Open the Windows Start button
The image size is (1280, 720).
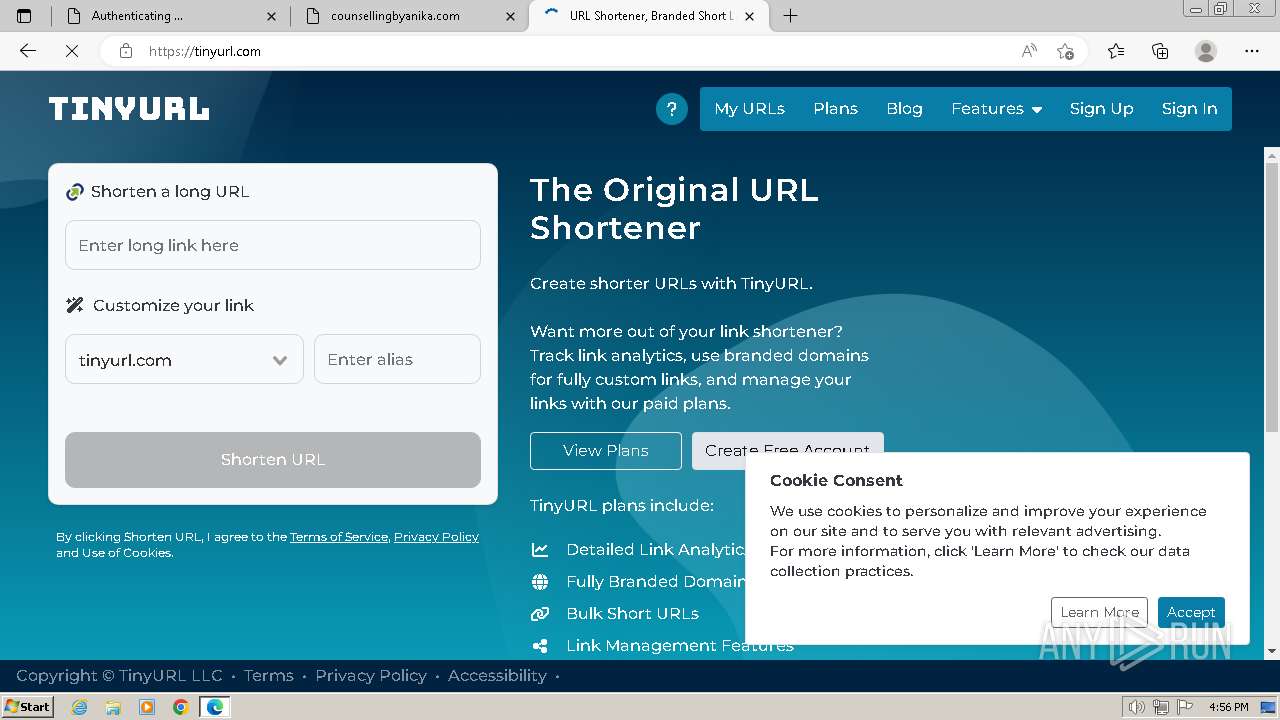pyautogui.click(x=27, y=706)
